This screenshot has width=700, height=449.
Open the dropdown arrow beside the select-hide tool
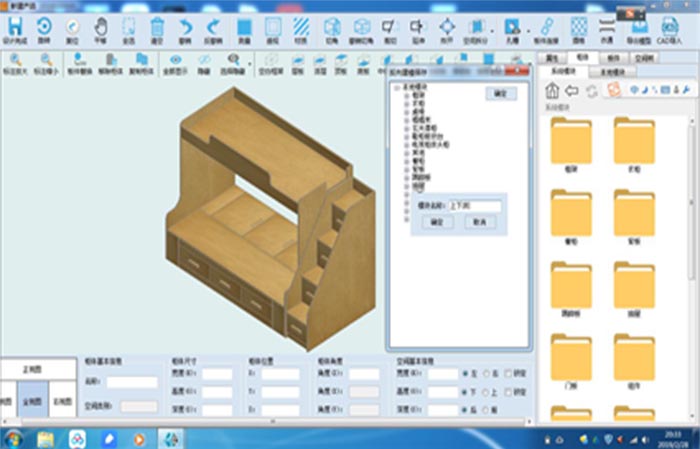coord(248,61)
